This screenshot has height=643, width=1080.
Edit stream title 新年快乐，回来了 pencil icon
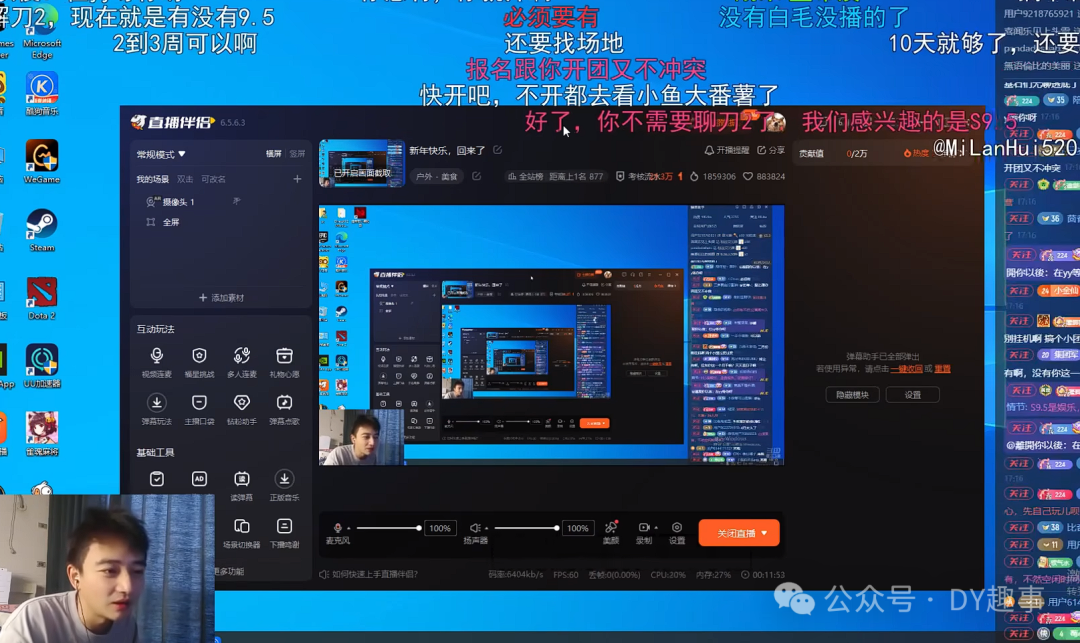pos(497,150)
